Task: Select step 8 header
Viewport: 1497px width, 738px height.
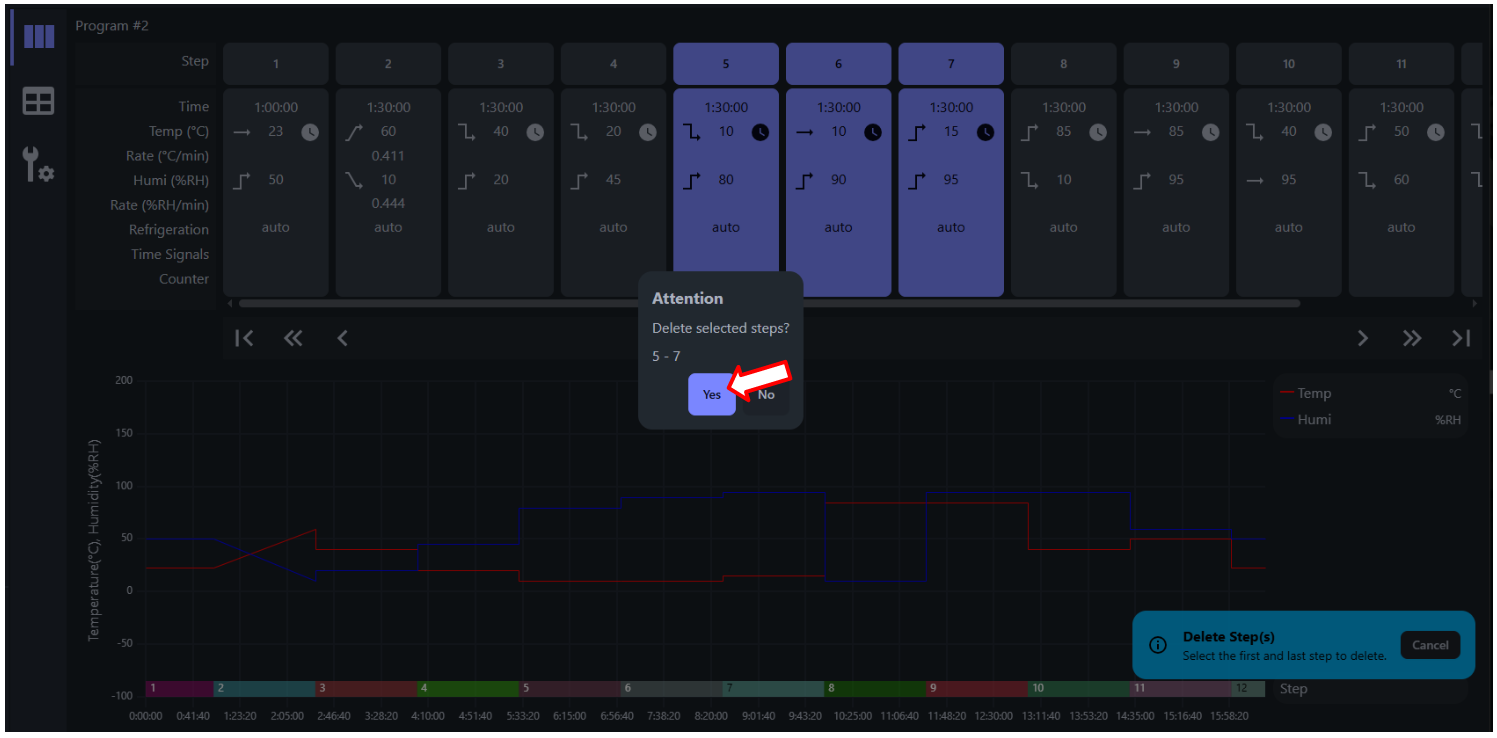Action: (1063, 63)
